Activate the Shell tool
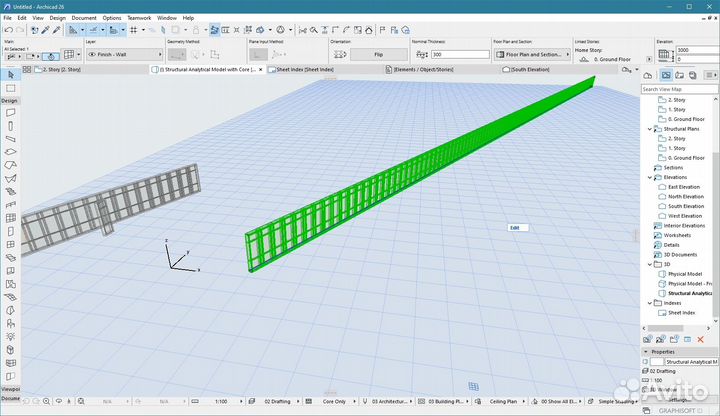 11,178
